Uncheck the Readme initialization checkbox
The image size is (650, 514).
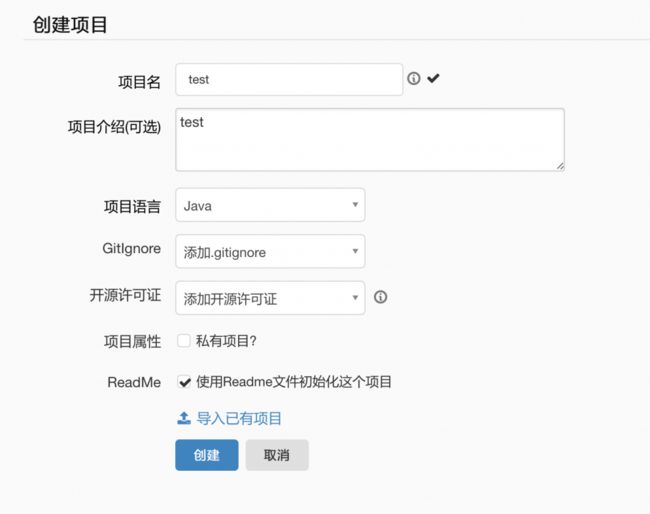tap(184, 382)
